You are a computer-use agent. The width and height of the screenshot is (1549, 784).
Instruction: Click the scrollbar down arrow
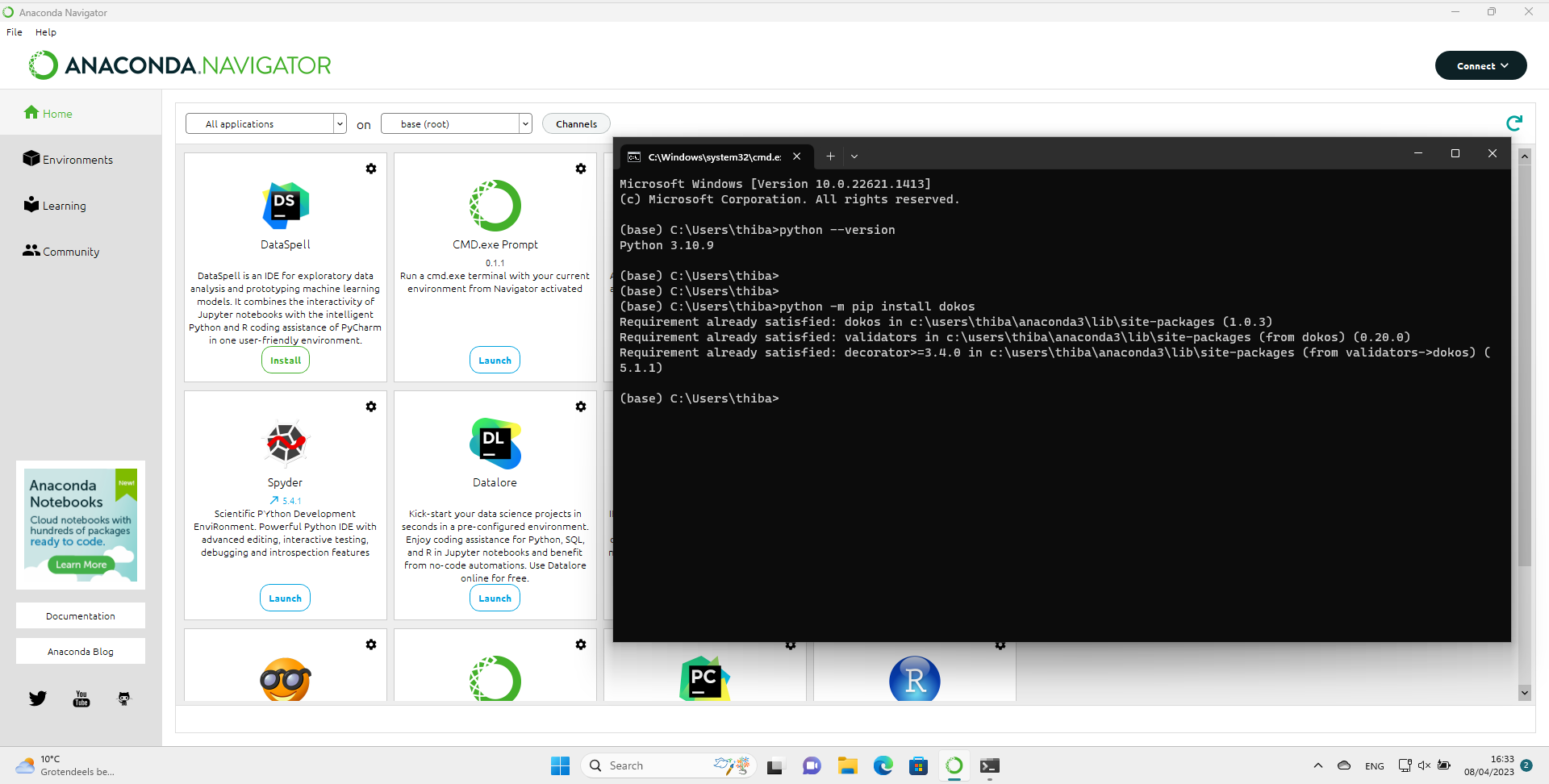1524,692
